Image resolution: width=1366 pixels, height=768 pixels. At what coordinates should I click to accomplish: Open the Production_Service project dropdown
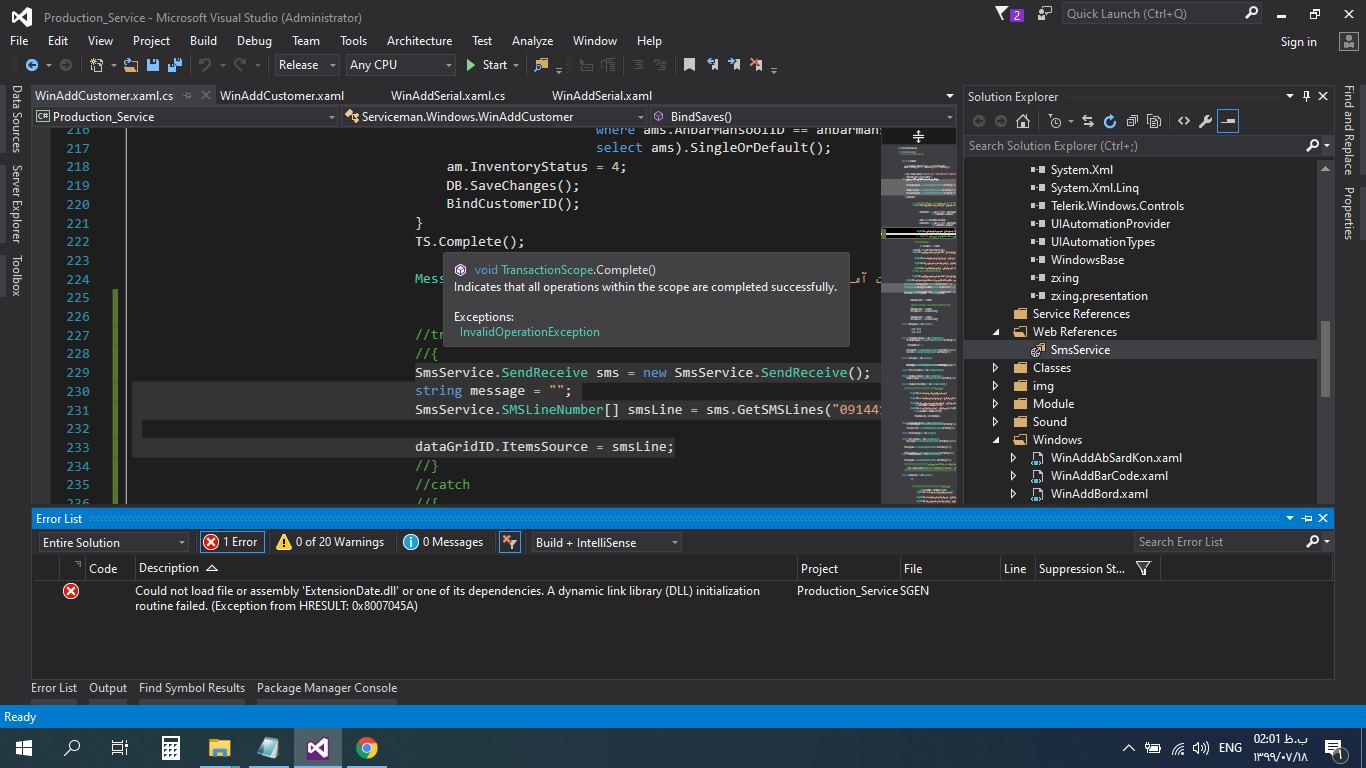click(186, 117)
